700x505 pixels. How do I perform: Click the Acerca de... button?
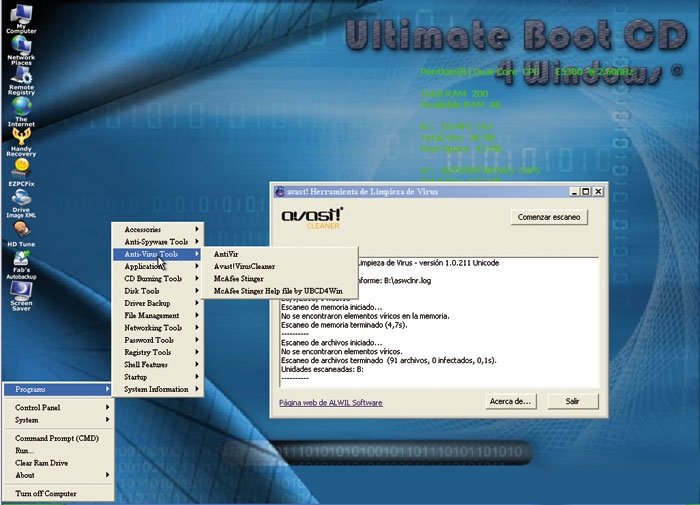510,401
